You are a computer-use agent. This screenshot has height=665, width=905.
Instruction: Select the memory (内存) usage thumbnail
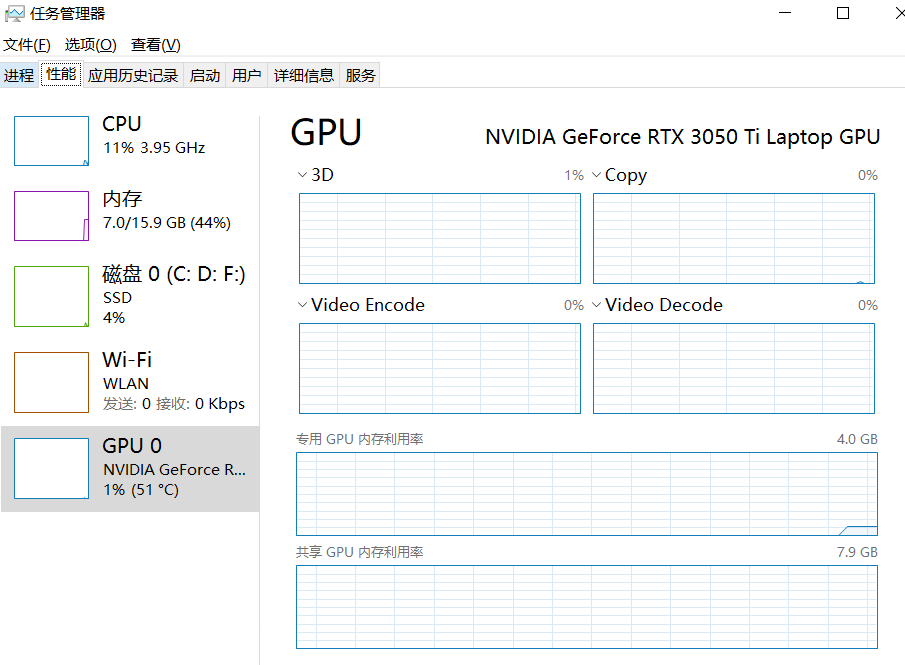(51, 216)
